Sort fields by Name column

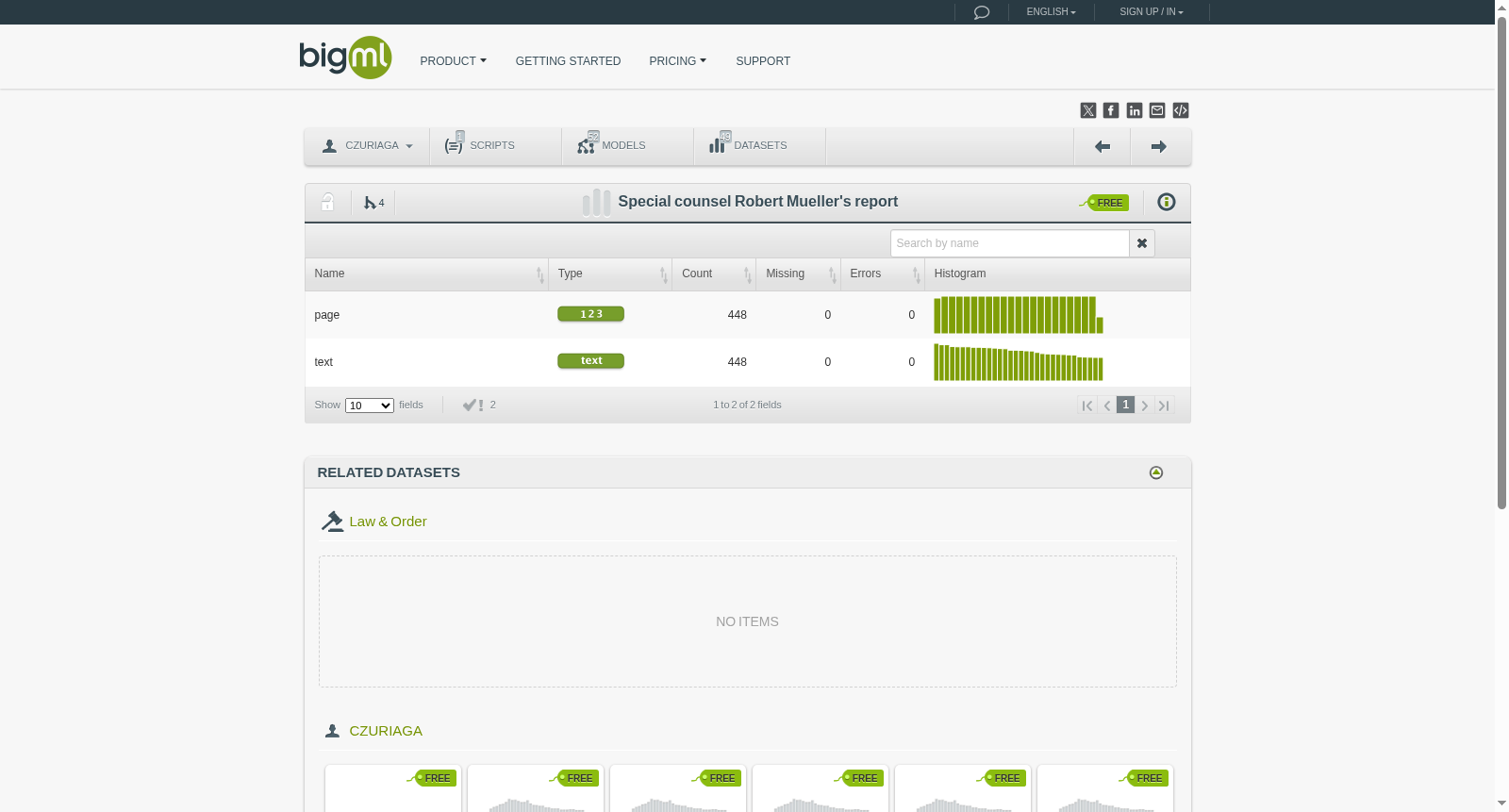tap(426, 274)
